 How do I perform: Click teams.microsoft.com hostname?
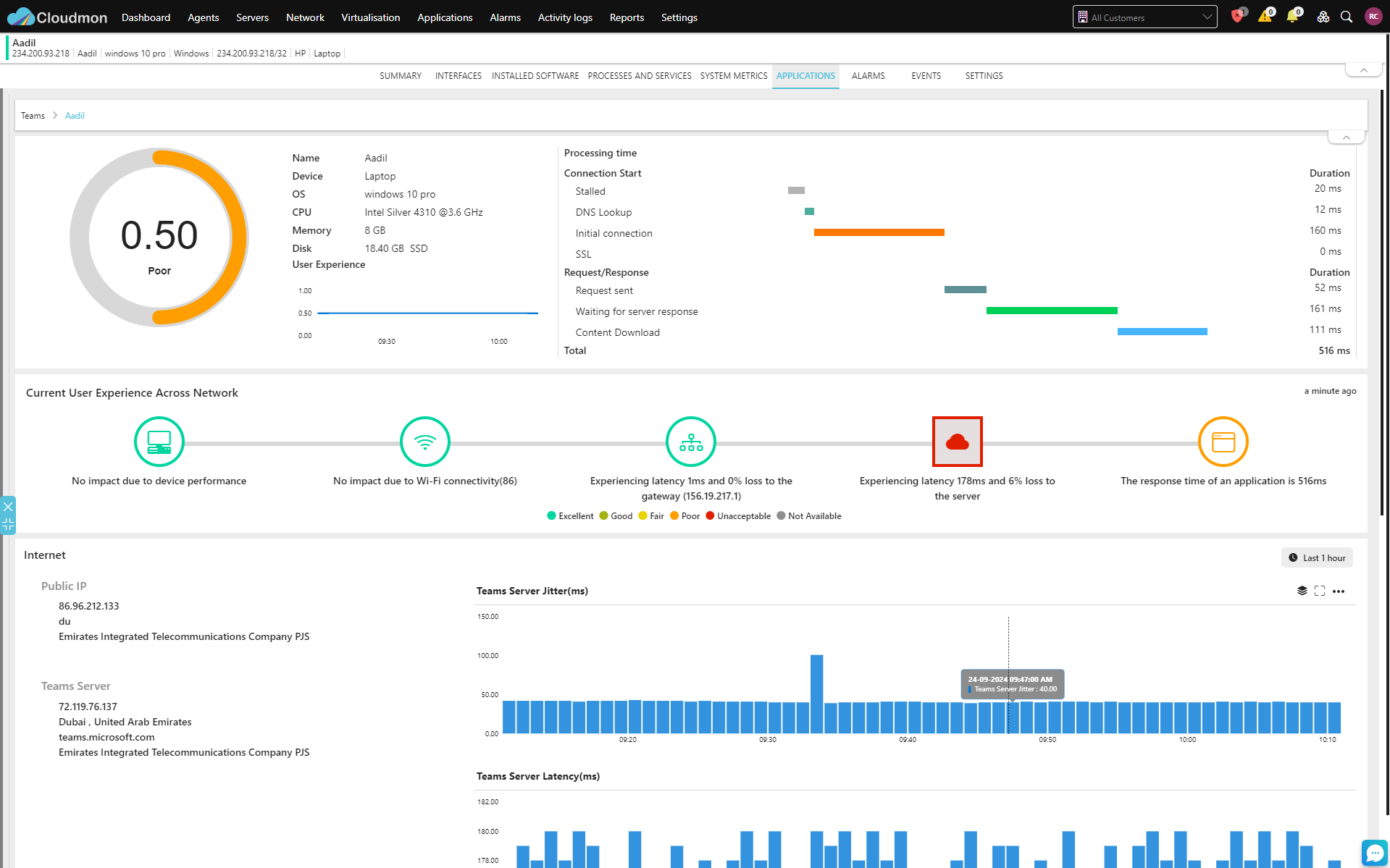(106, 737)
